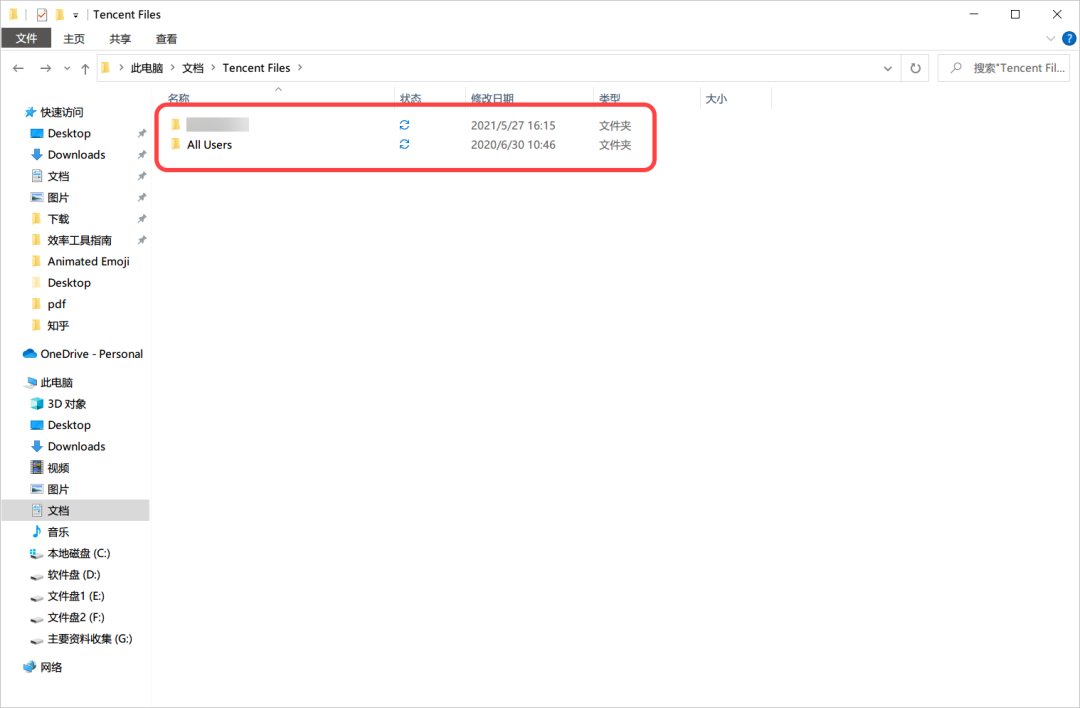Click the OneDrive cloud icon

point(30,354)
